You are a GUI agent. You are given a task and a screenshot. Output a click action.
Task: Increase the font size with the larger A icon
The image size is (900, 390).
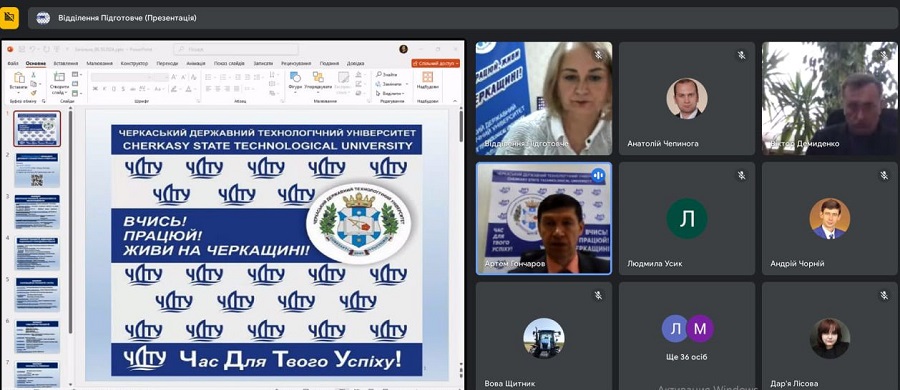pyautogui.click(x=173, y=77)
